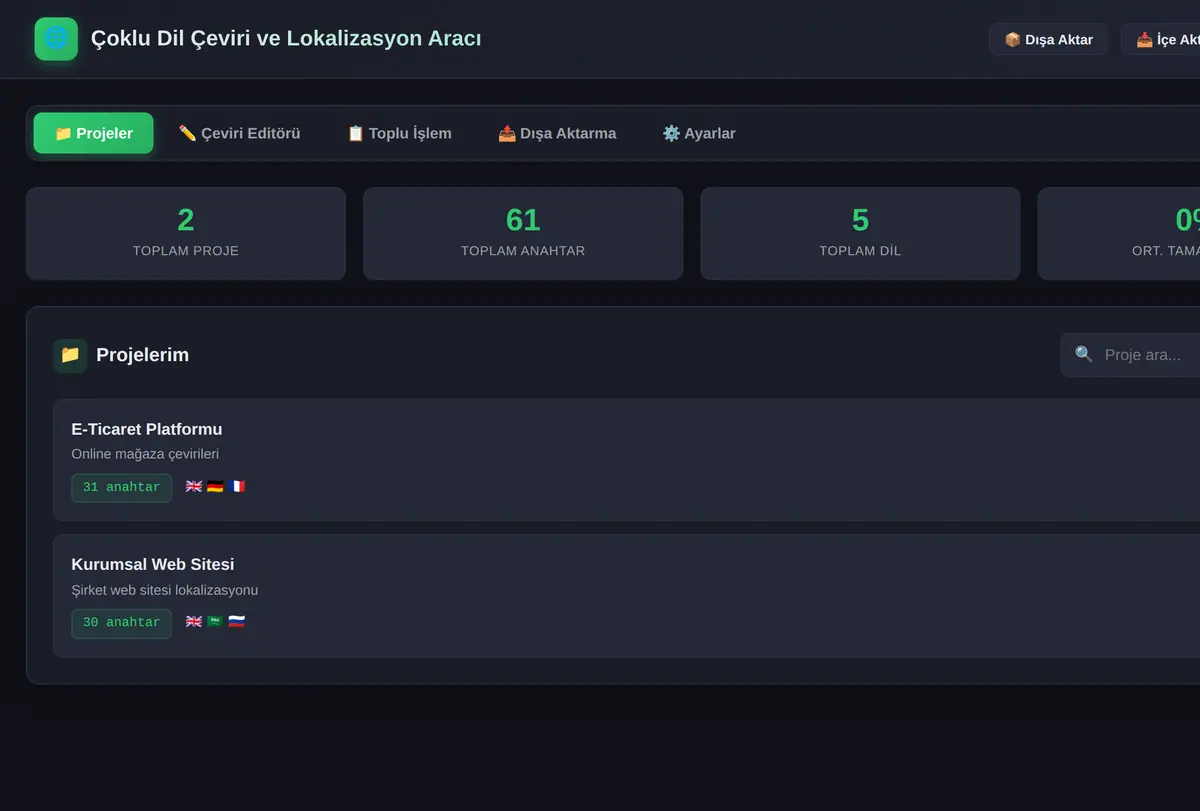The width and height of the screenshot is (1200, 811).
Task: Pick the UK flag under Kurumsal Web Sitesi
Action: pos(194,622)
